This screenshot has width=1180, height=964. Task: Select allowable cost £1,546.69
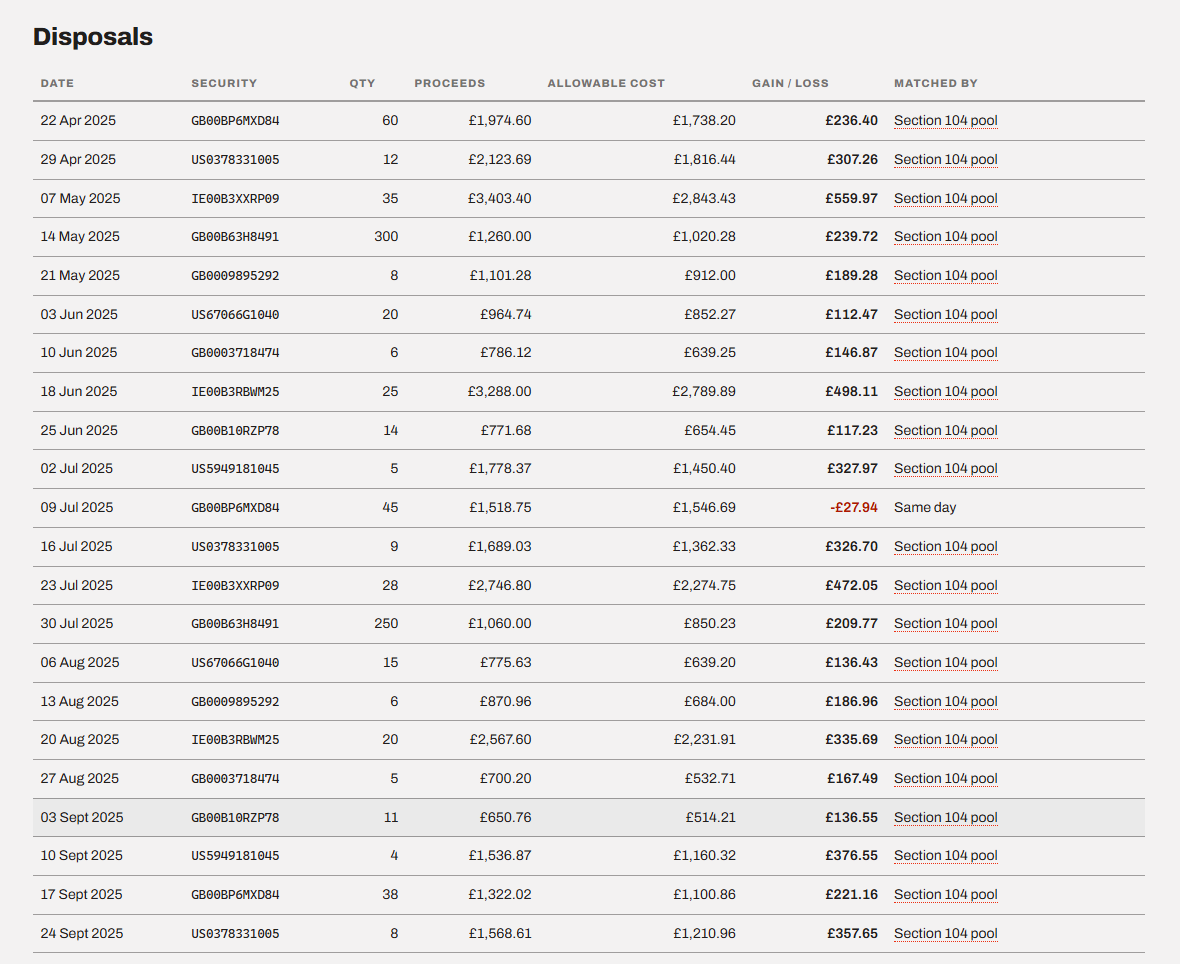pos(704,507)
